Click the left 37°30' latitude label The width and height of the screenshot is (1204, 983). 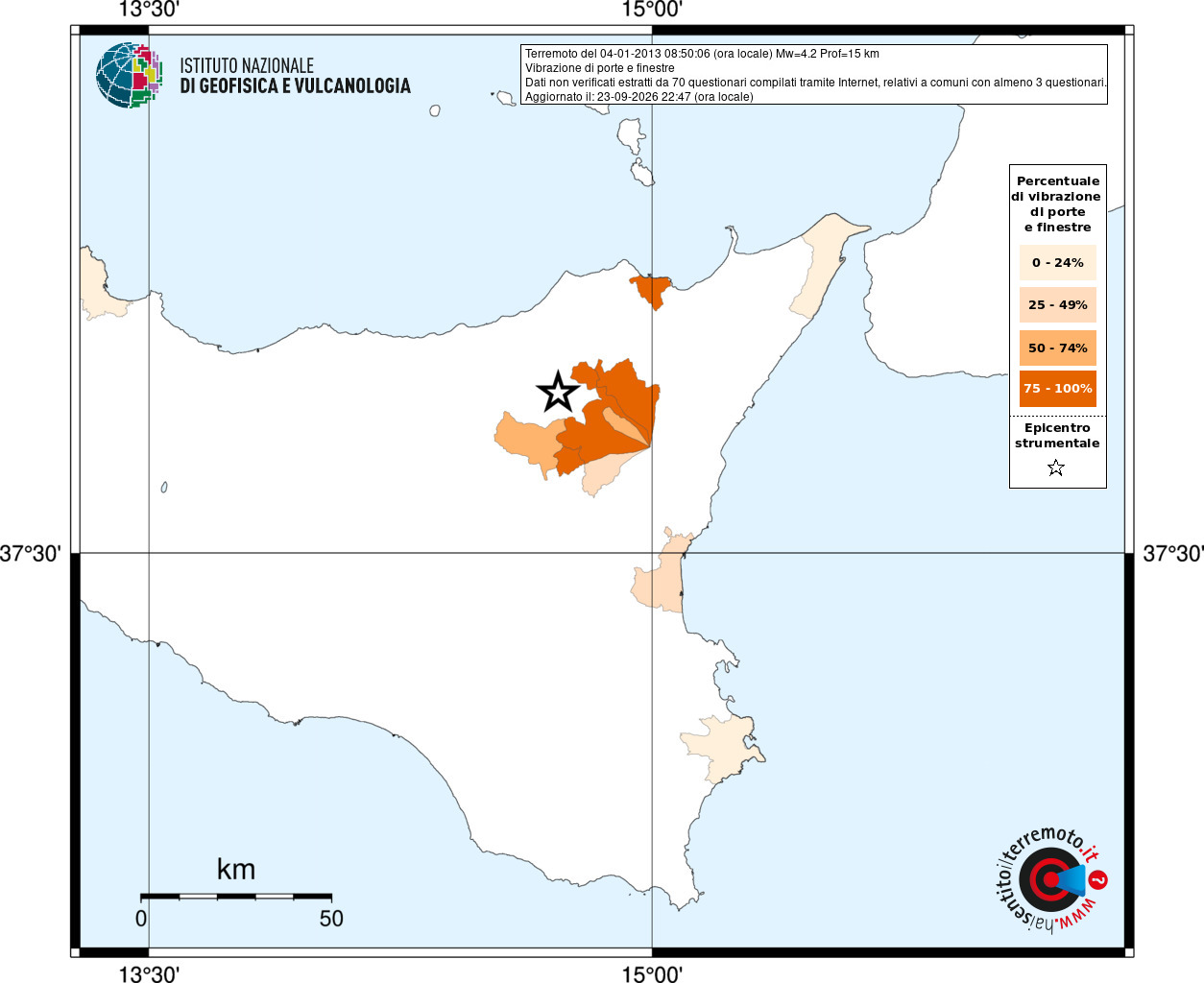point(31,554)
